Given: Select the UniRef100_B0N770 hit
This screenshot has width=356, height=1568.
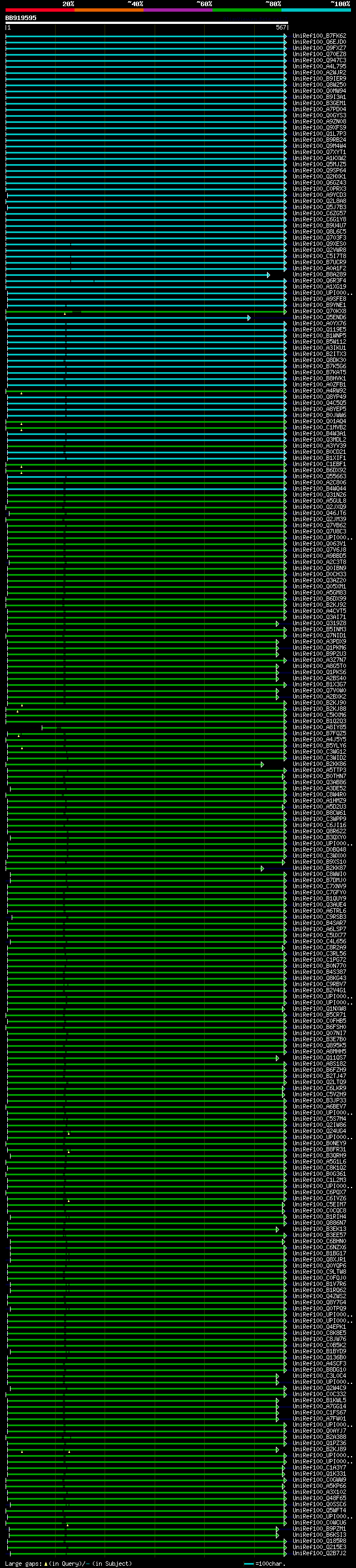Looking at the screenshot, I should [319, 966].
